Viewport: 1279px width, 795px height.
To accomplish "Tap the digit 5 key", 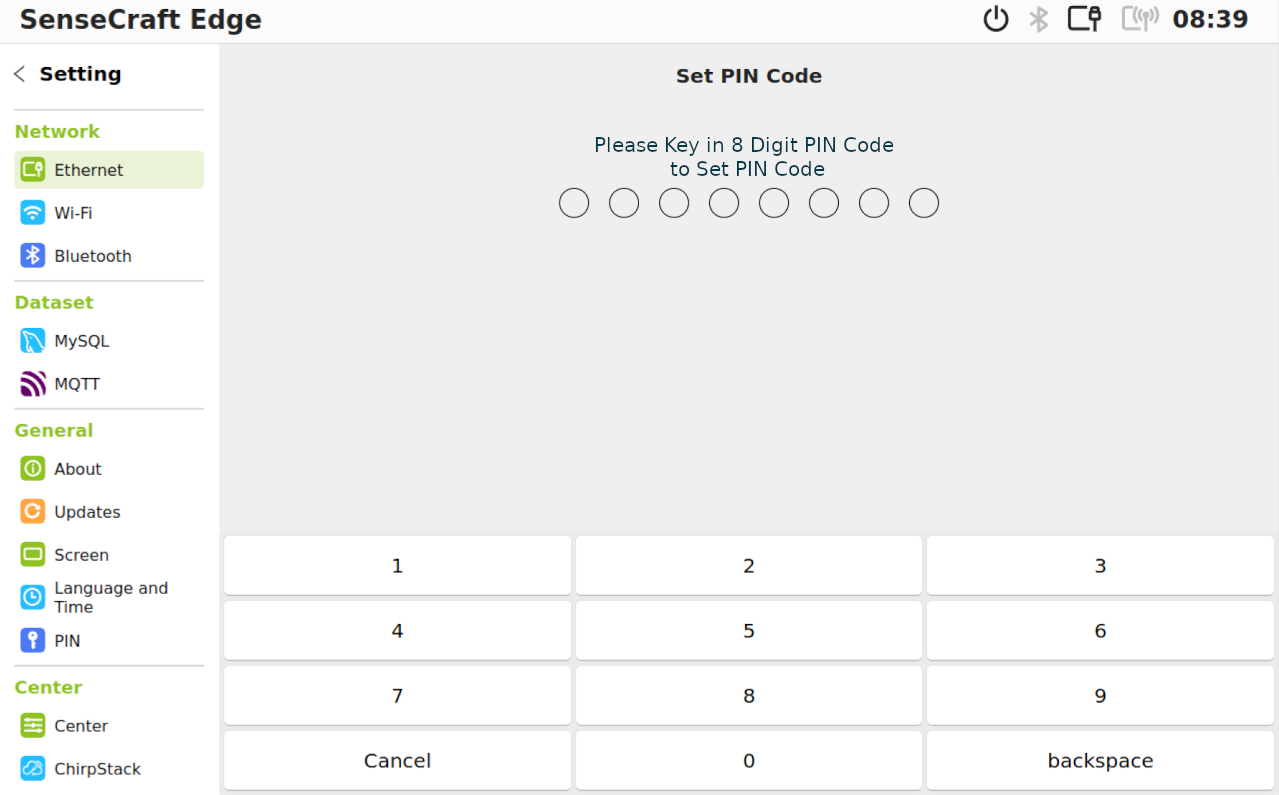I will click(749, 631).
